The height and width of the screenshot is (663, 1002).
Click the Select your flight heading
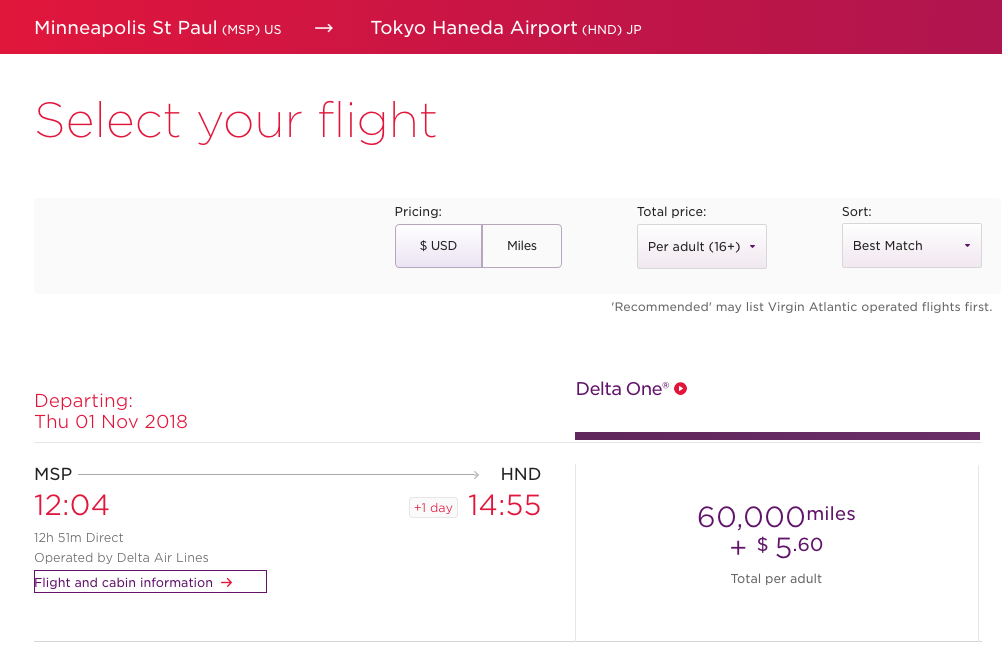[x=236, y=120]
